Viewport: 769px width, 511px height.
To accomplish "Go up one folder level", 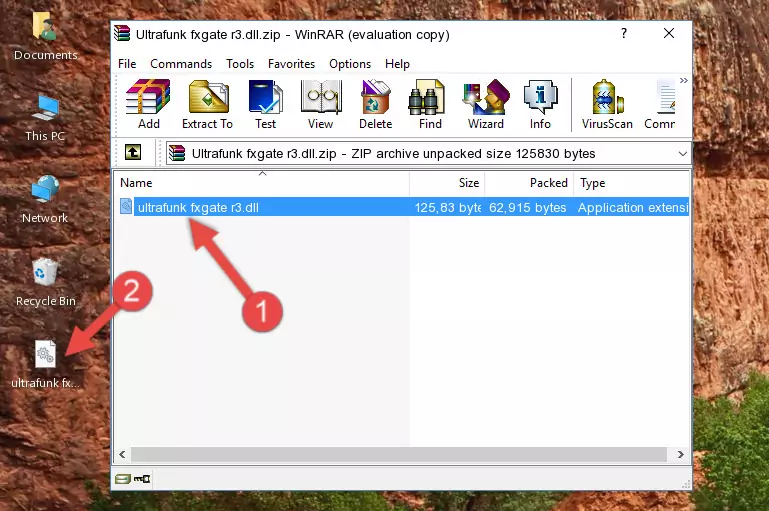I will click(x=133, y=153).
